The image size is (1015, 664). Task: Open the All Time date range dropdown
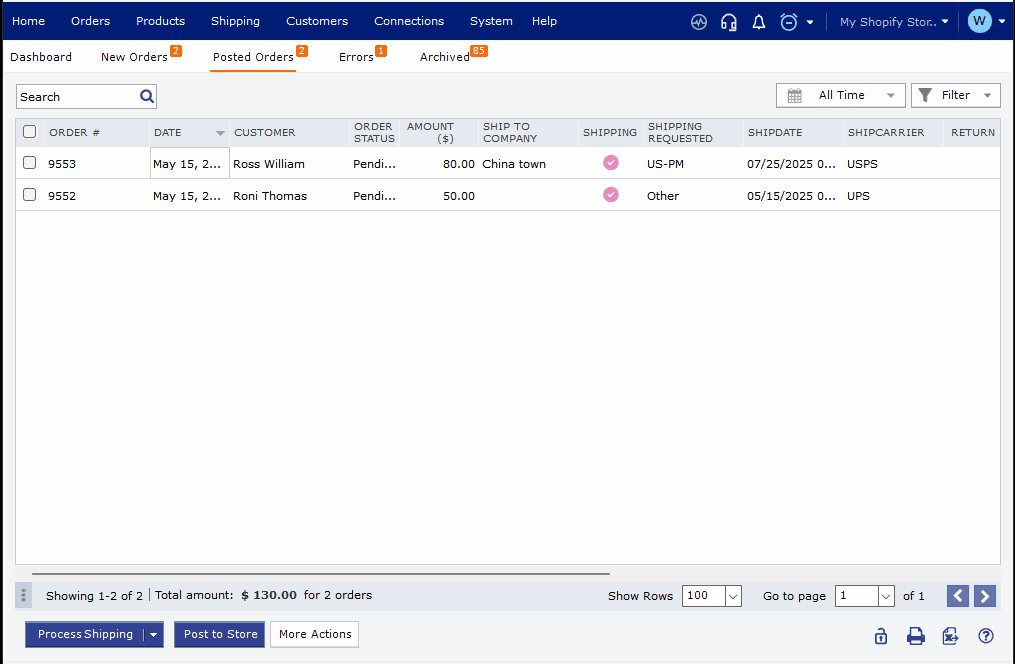tap(840, 94)
